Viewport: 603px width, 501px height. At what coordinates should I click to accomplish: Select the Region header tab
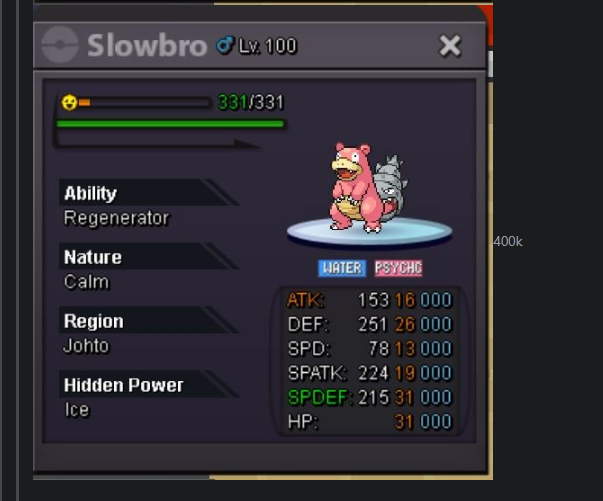[x=148, y=320]
